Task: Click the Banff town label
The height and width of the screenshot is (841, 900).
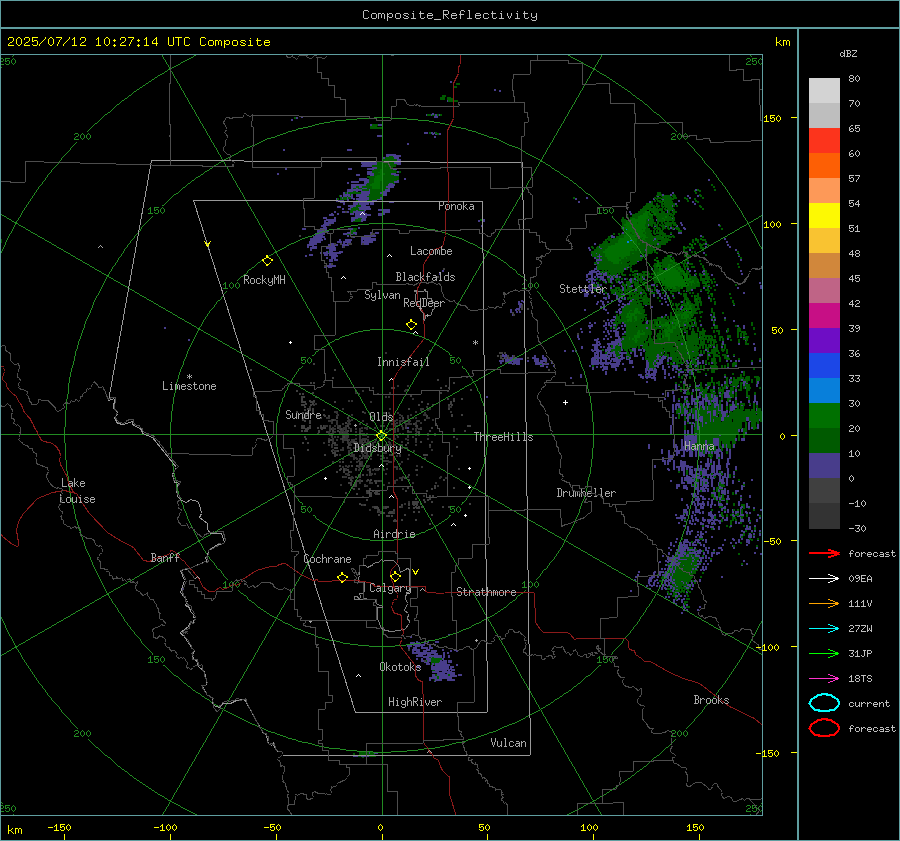Action: click(165, 558)
